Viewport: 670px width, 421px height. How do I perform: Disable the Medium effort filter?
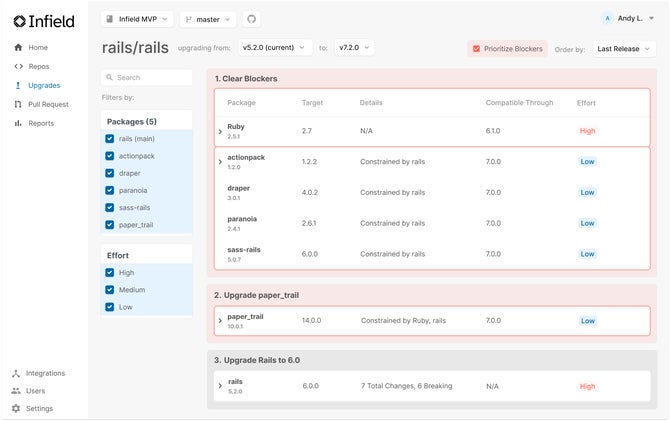point(110,290)
